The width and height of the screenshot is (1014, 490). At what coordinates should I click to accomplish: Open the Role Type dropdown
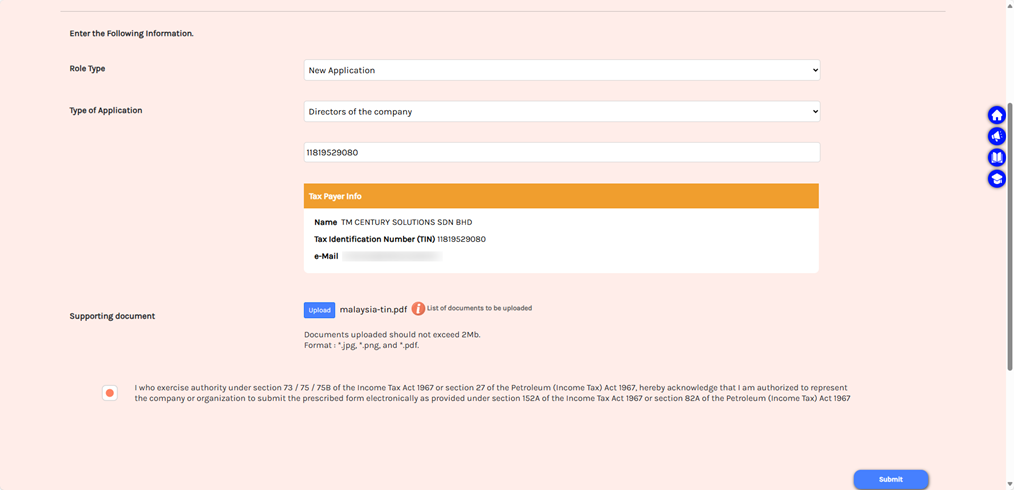[x=562, y=70]
